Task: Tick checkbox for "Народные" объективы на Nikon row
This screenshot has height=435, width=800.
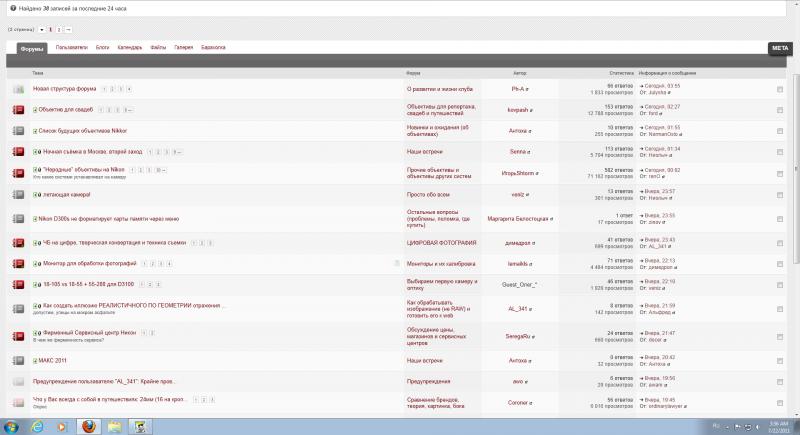Action: (780, 173)
